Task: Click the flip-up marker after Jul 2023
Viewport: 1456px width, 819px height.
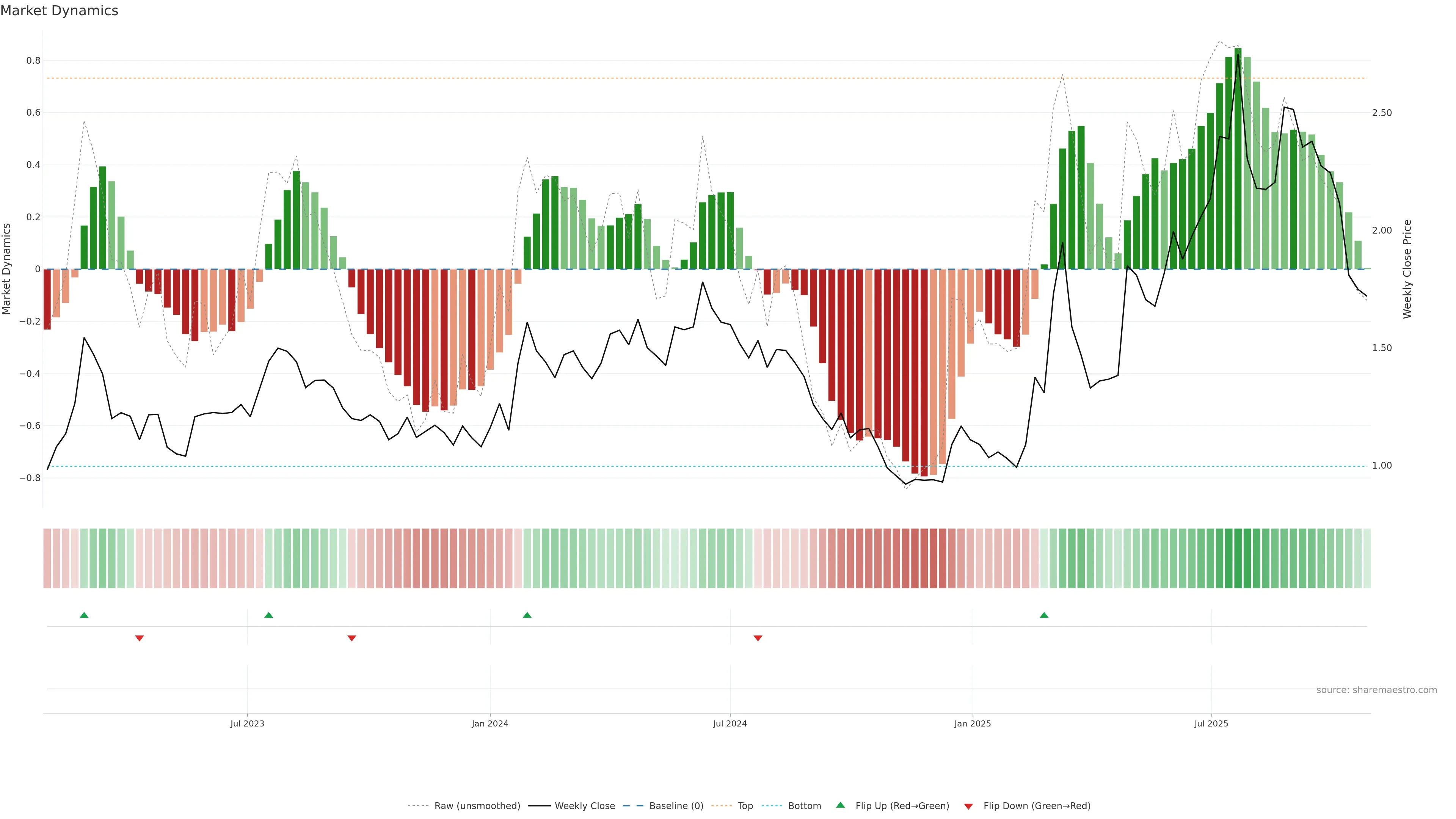Action: coord(268,615)
